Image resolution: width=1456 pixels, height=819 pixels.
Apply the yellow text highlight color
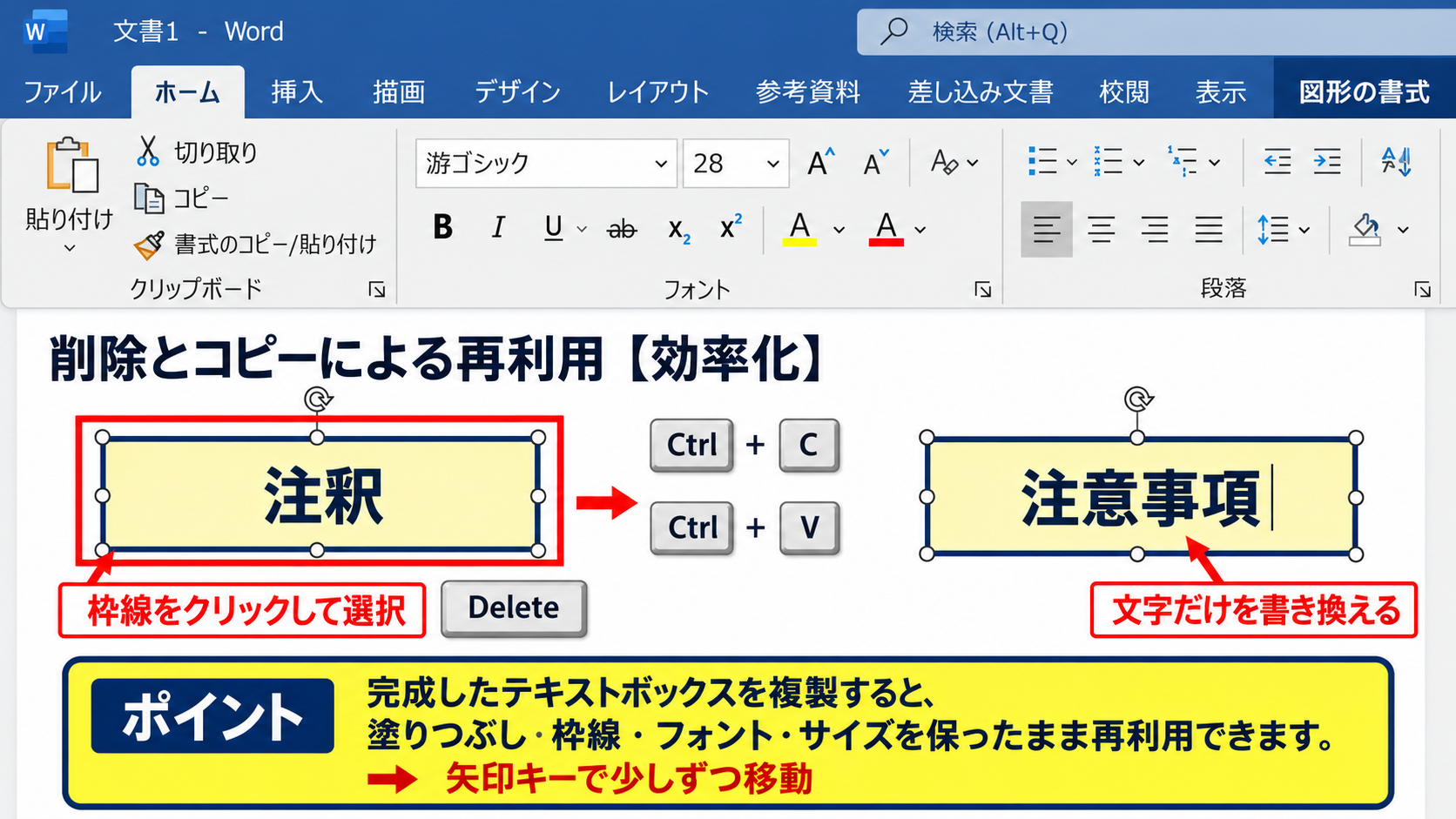[x=799, y=229]
